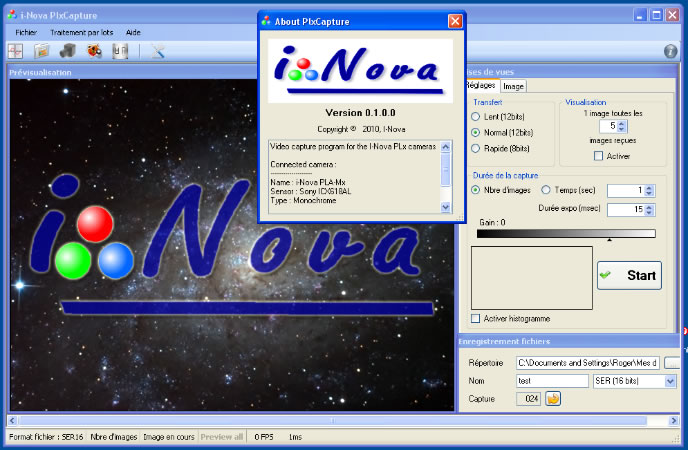Click the Start capture button
The height and width of the screenshot is (450, 688).
pos(629,275)
